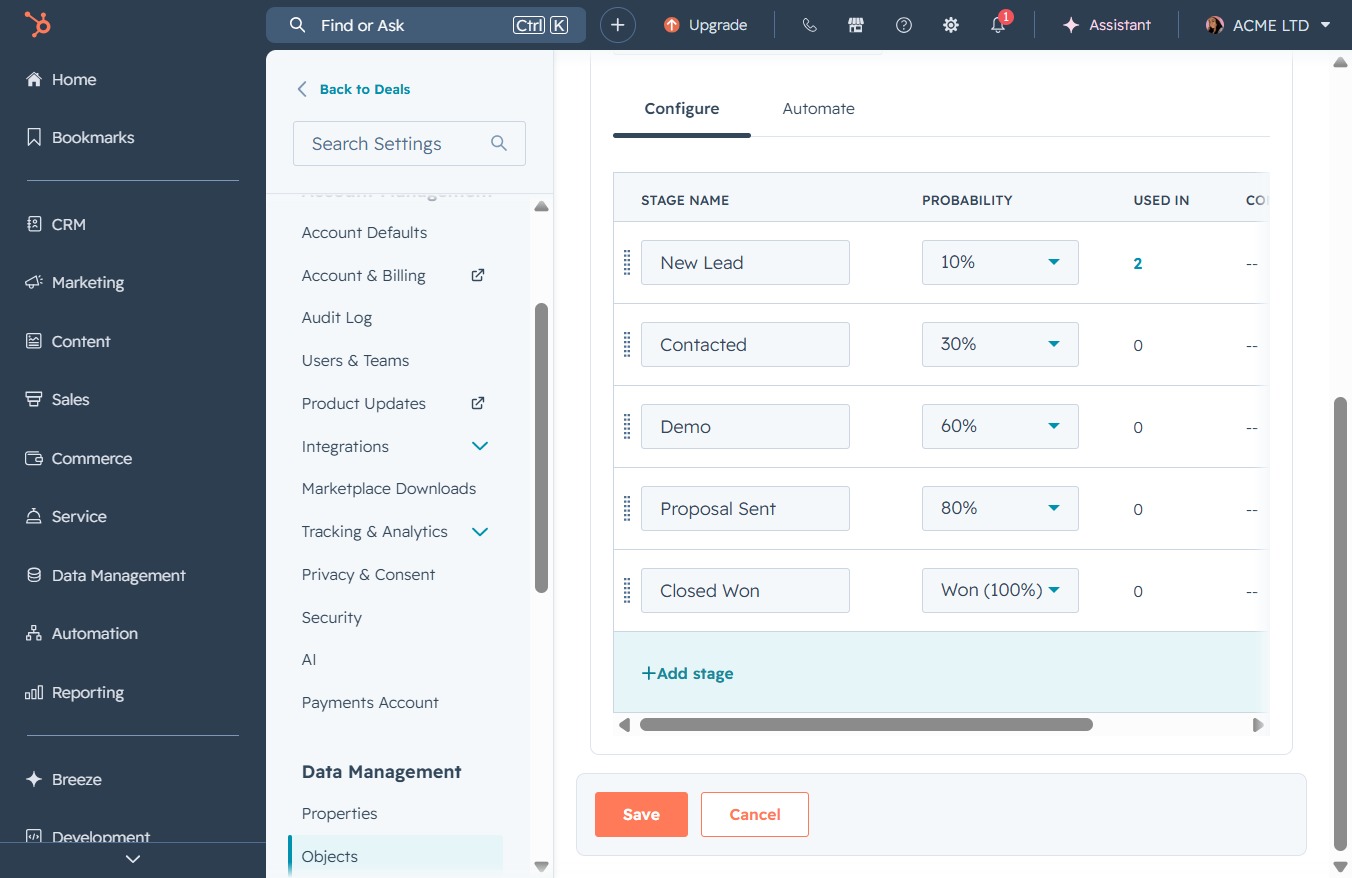Click the external link icon beside Product Updates
Image resolution: width=1352 pixels, height=878 pixels.
click(x=478, y=403)
